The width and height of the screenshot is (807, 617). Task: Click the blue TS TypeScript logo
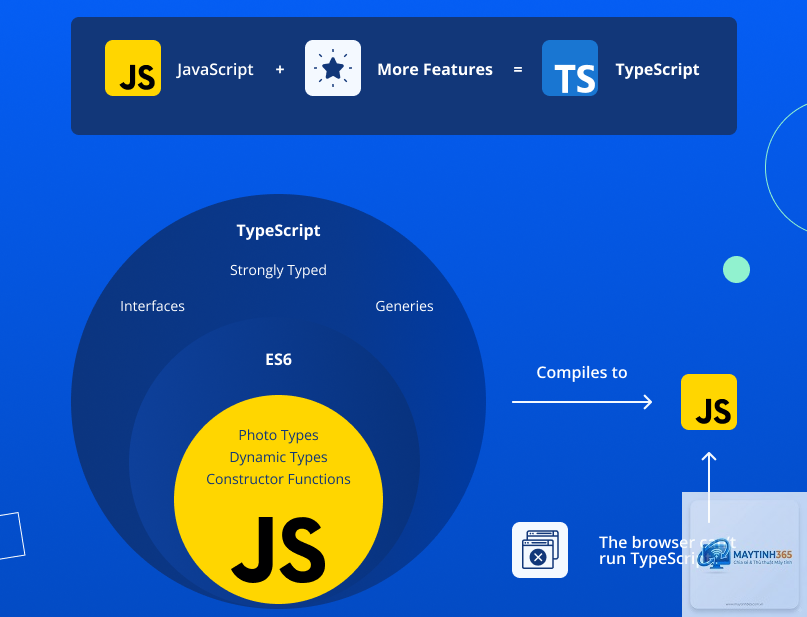[570, 68]
